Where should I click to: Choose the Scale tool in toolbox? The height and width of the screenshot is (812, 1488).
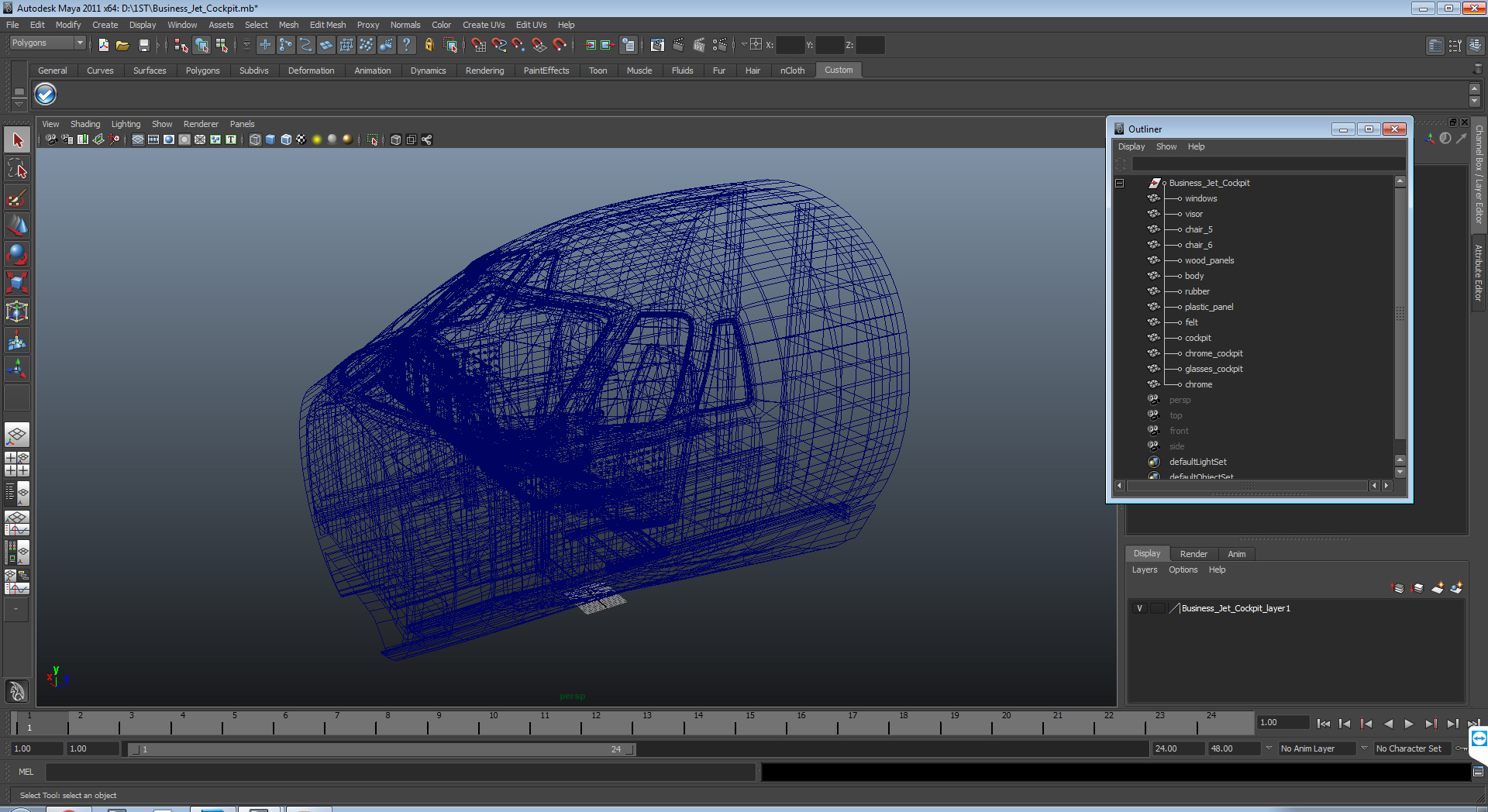[x=17, y=283]
